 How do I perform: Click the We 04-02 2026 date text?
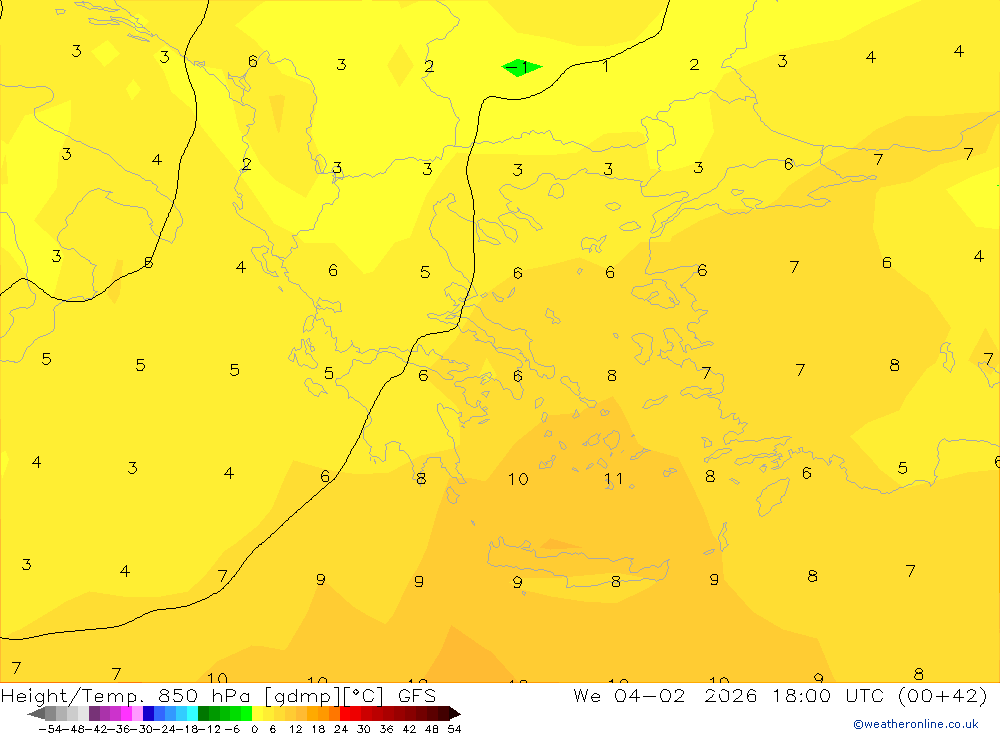(x=665, y=695)
